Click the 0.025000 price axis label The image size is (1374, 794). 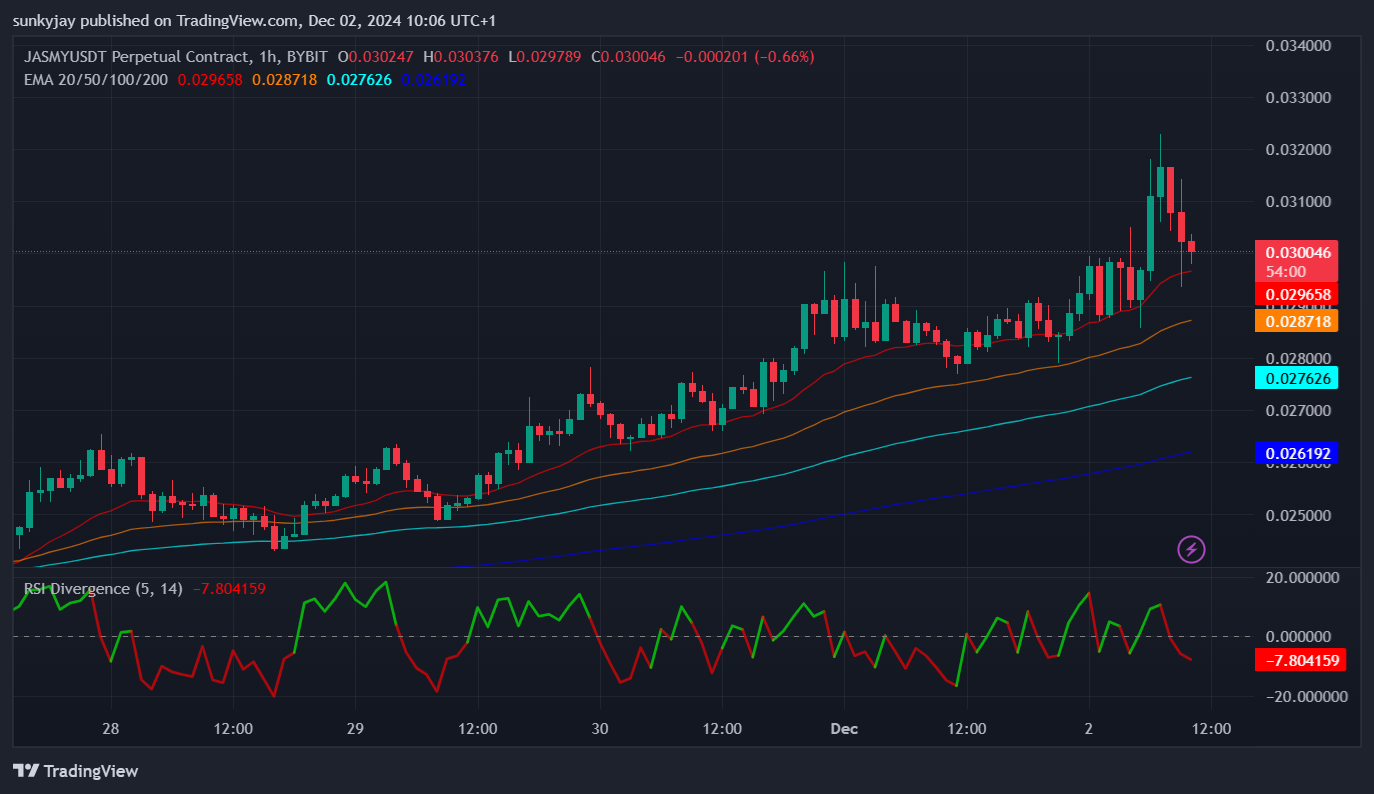pyautogui.click(x=1298, y=515)
